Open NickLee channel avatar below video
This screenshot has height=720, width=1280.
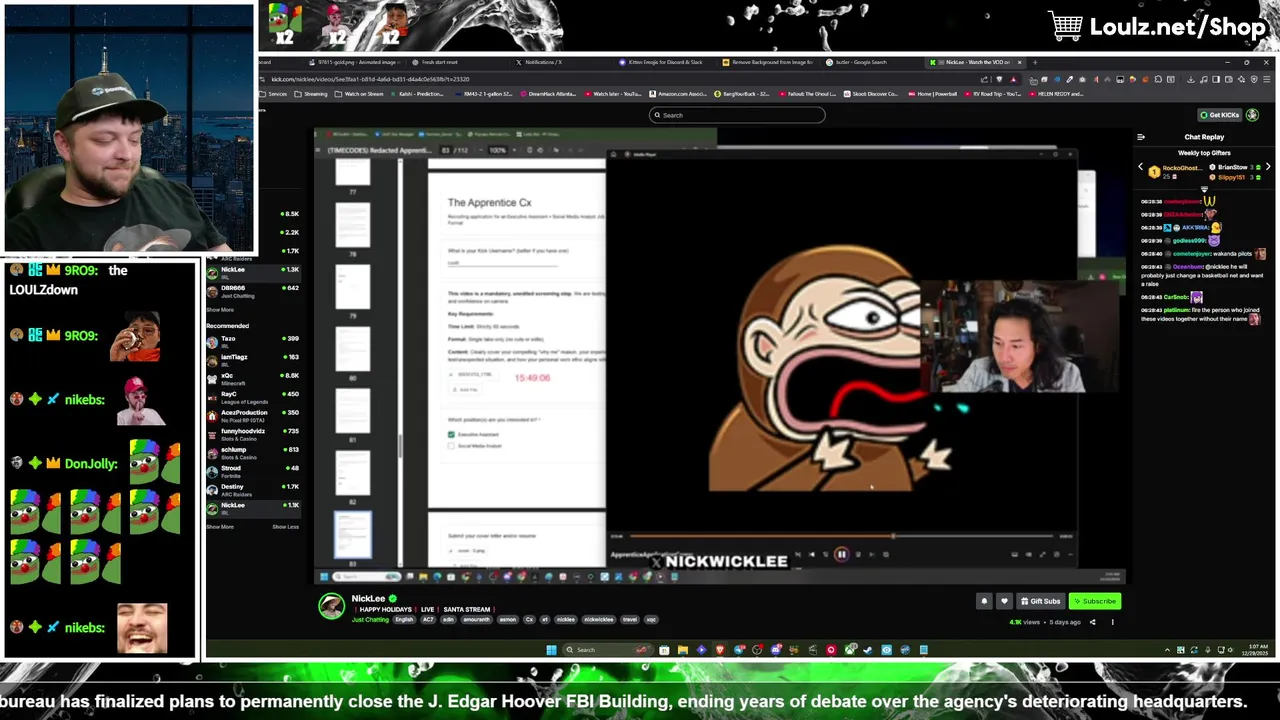pyautogui.click(x=332, y=607)
